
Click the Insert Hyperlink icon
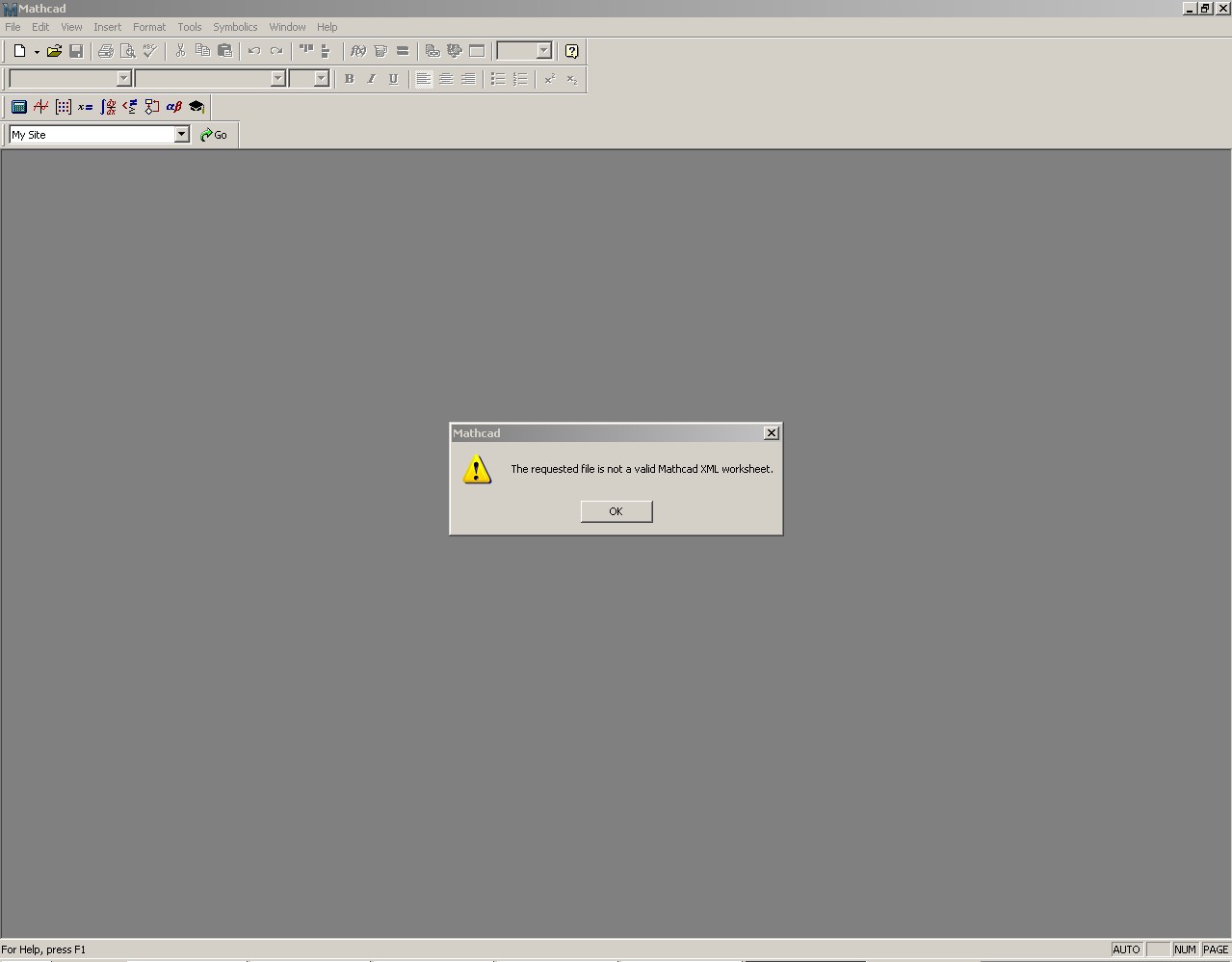pos(433,51)
